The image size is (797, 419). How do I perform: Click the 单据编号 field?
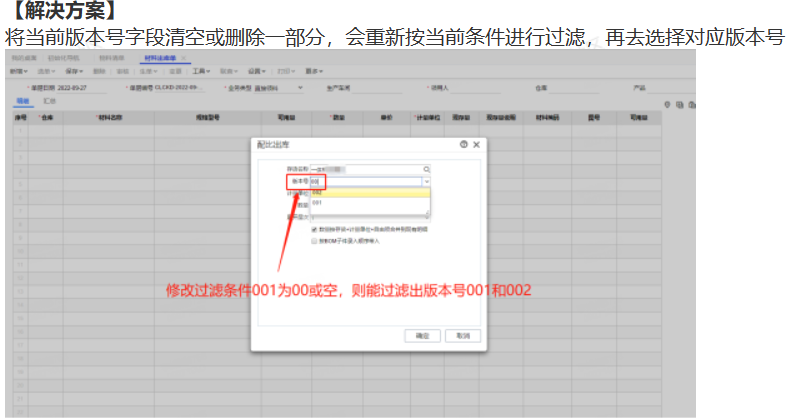pyautogui.click(x=180, y=88)
